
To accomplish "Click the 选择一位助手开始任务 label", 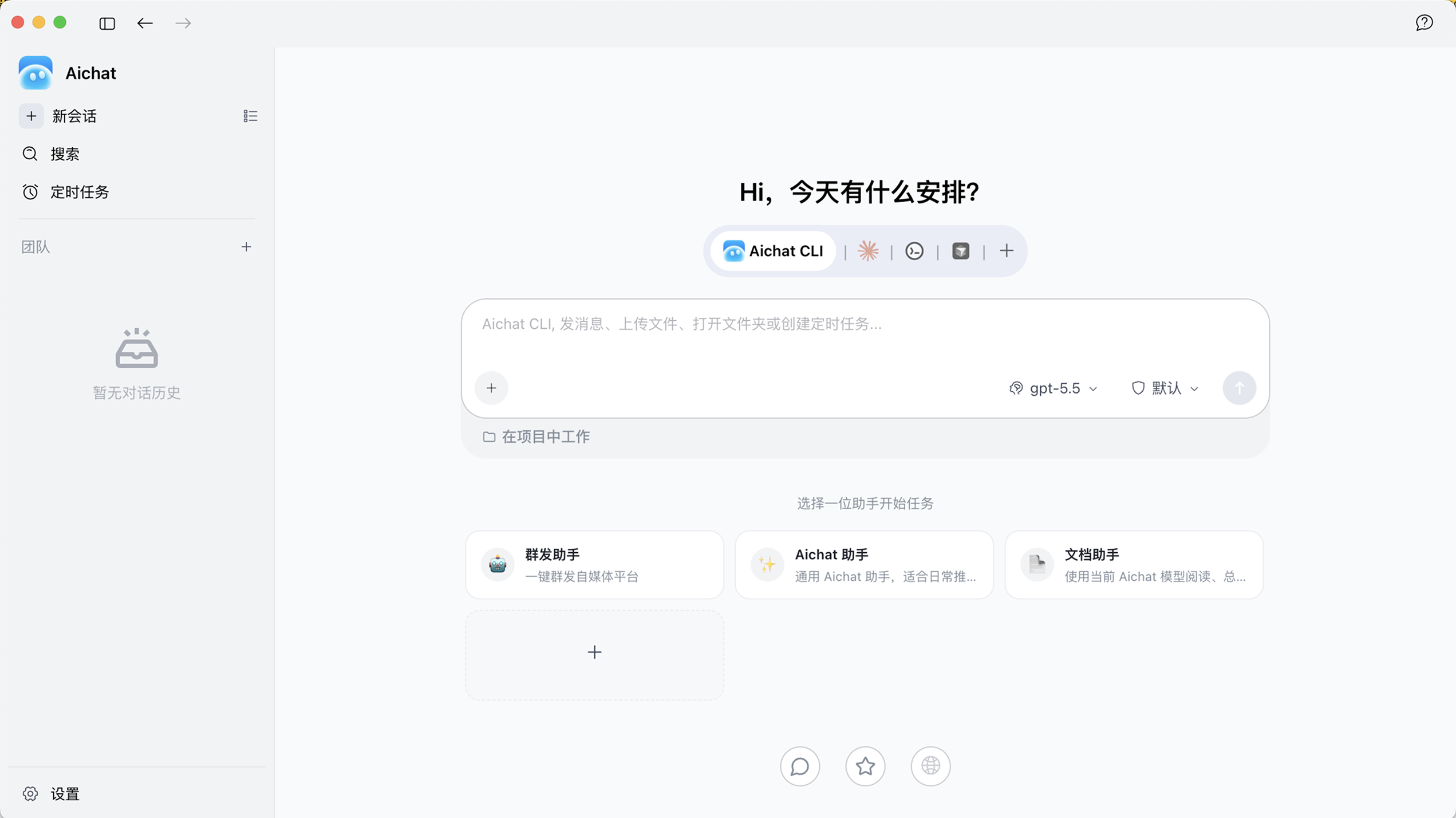I will pos(865,504).
